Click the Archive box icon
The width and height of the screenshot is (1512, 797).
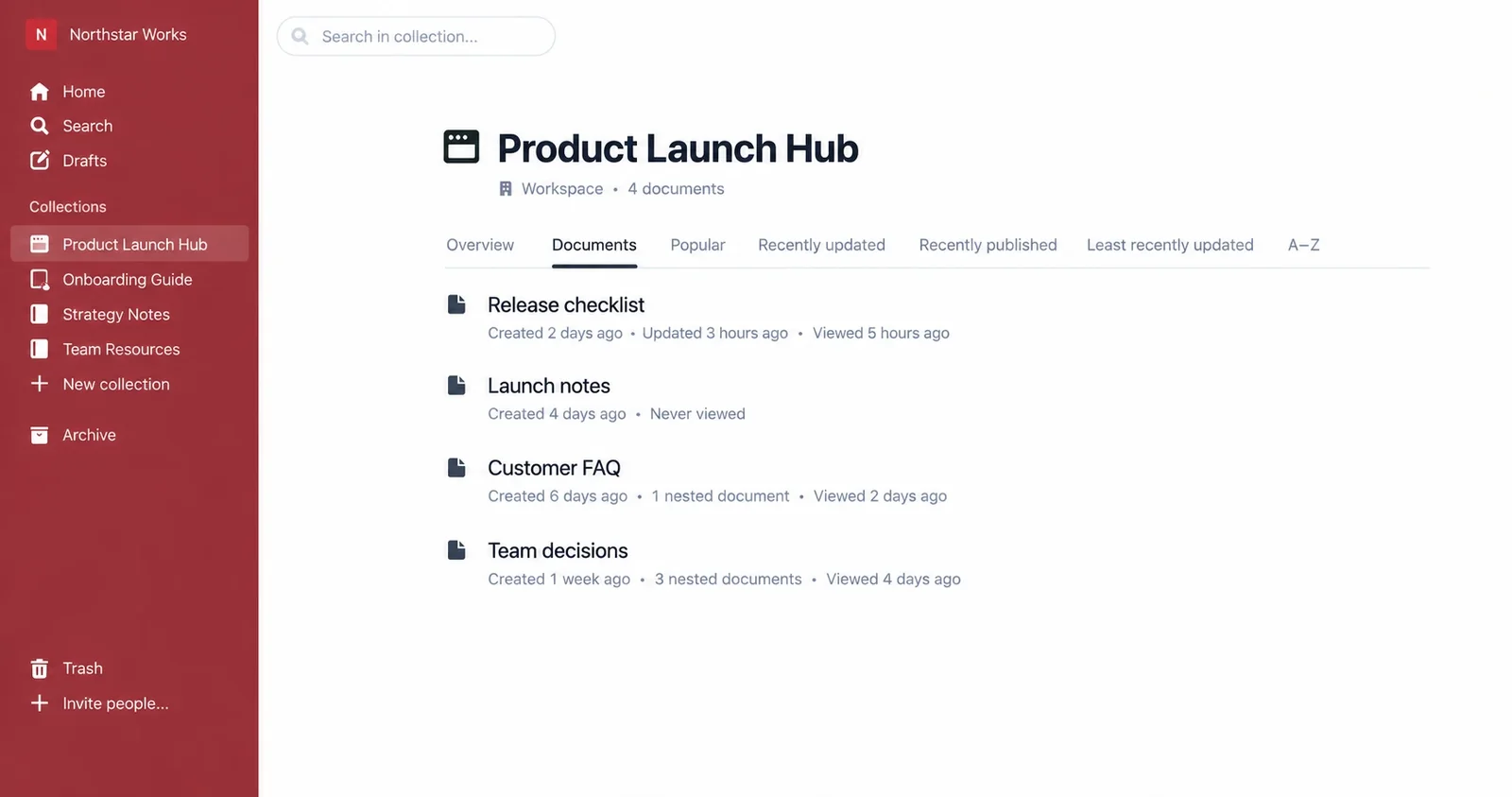pyautogui.click(x=40, y=435)
